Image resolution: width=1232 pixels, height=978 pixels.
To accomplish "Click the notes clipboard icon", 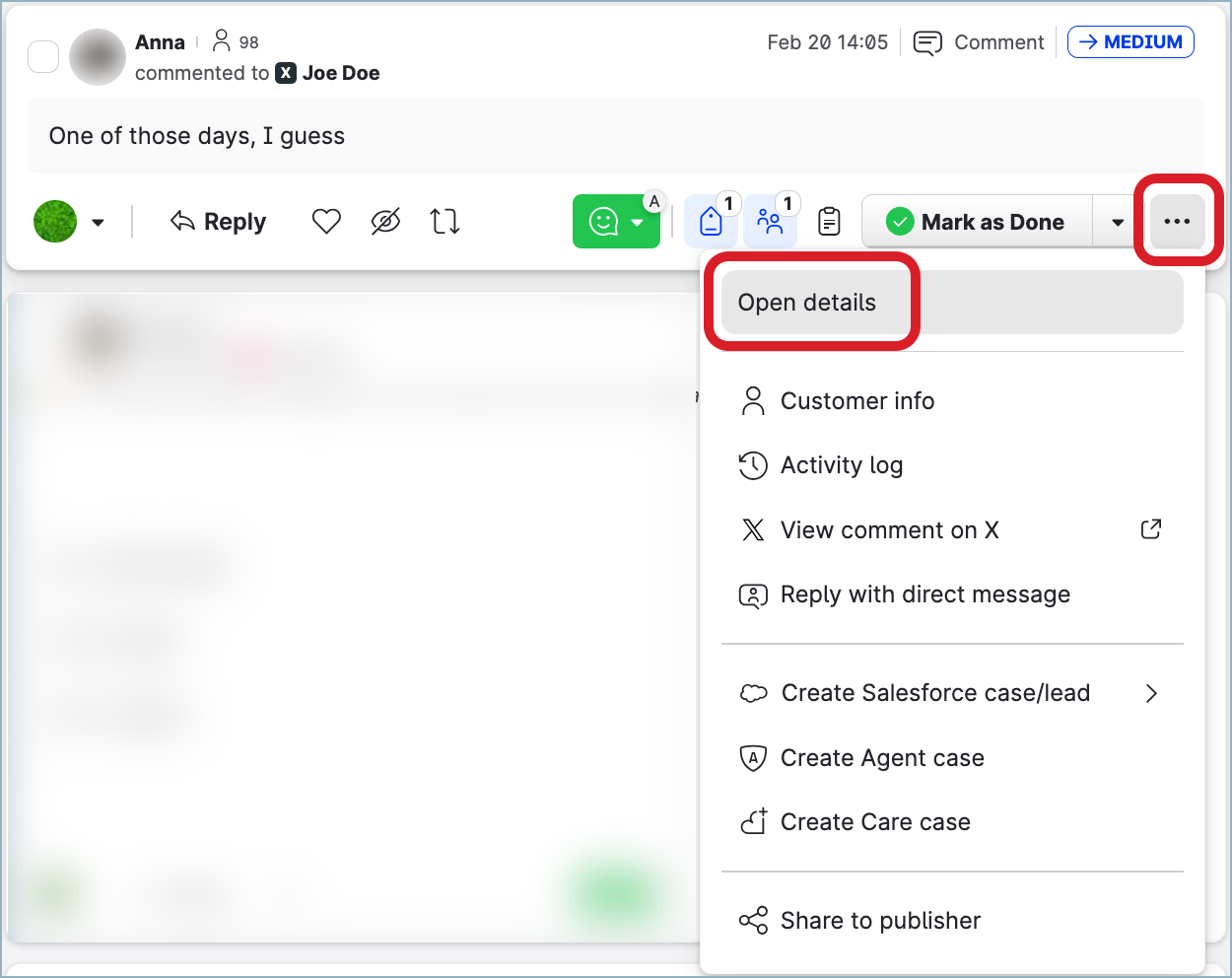I will (x=830, y=222).
